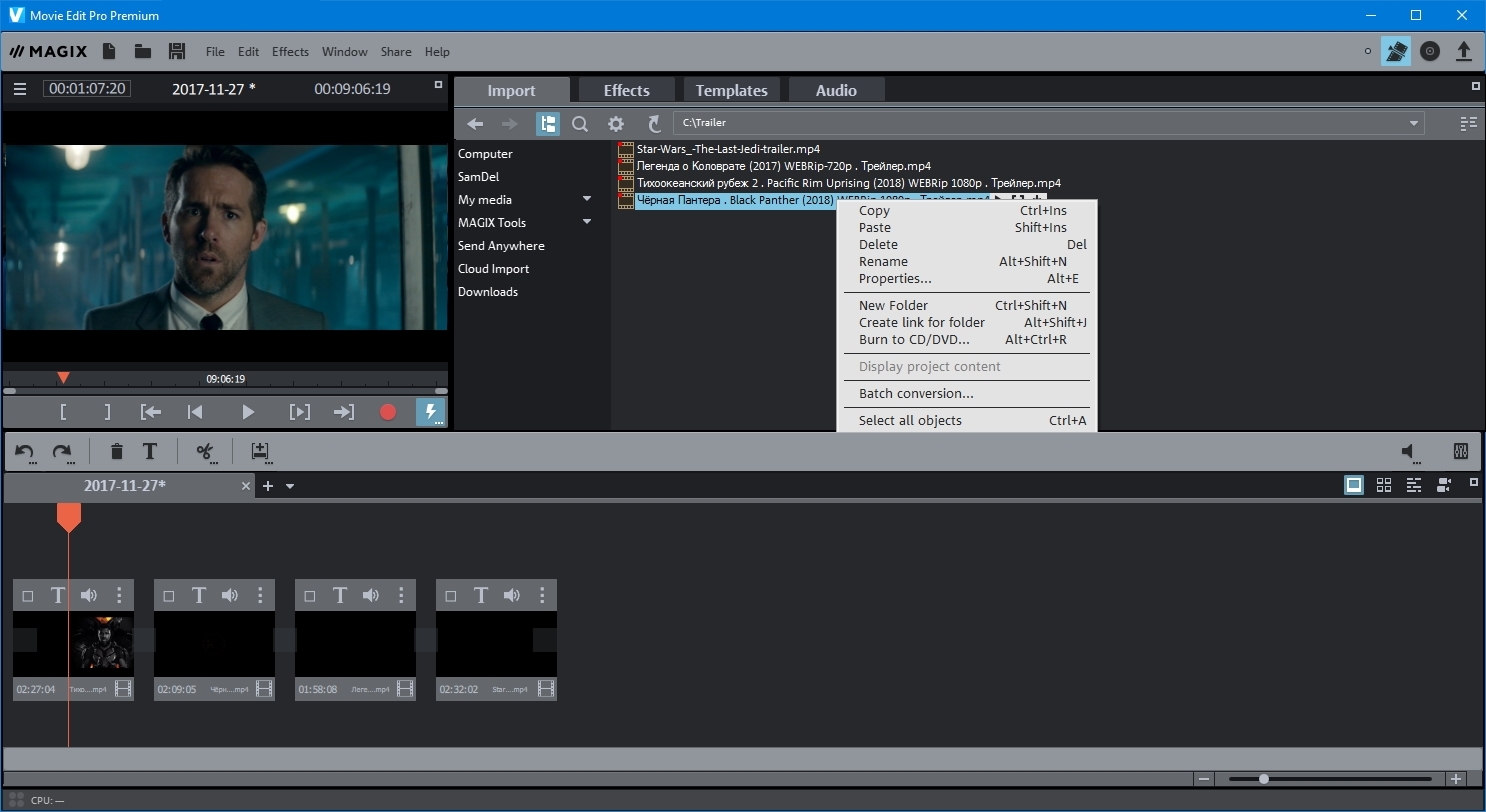Select Burn to CD/DVD menu entry
Image resolution: width=1486 pixels, height=812 pixels.
tap(914, 339)
